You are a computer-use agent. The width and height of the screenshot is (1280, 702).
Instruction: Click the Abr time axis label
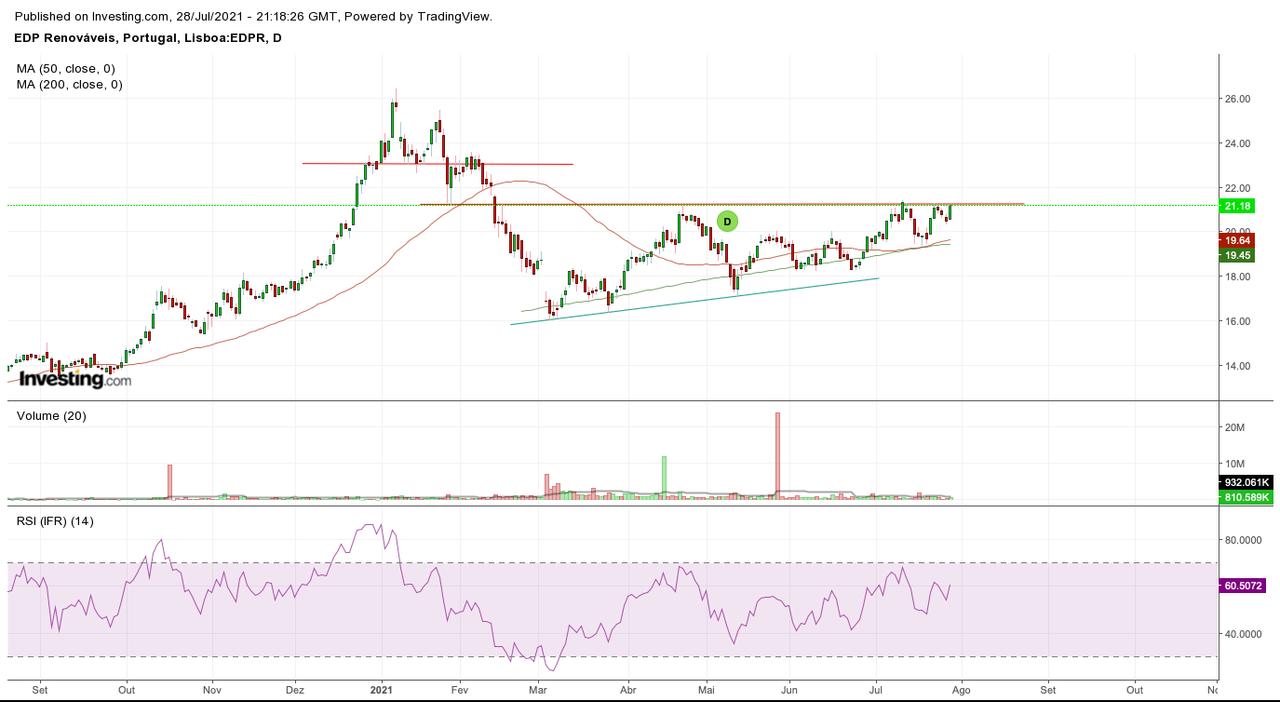pyautogui.click(x=628, y=689)
